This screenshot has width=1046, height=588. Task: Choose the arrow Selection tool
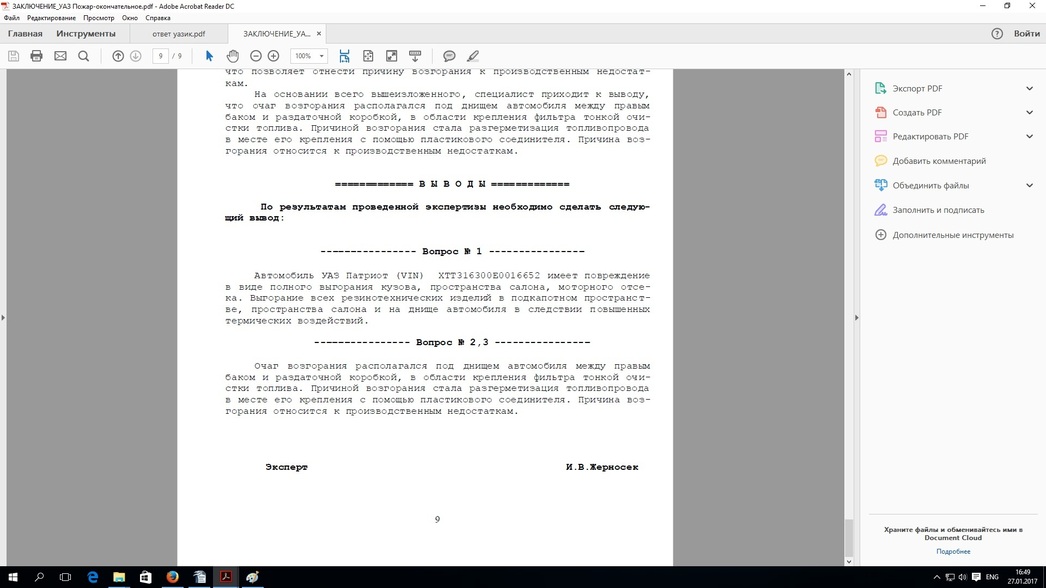(x=209, y=56)
